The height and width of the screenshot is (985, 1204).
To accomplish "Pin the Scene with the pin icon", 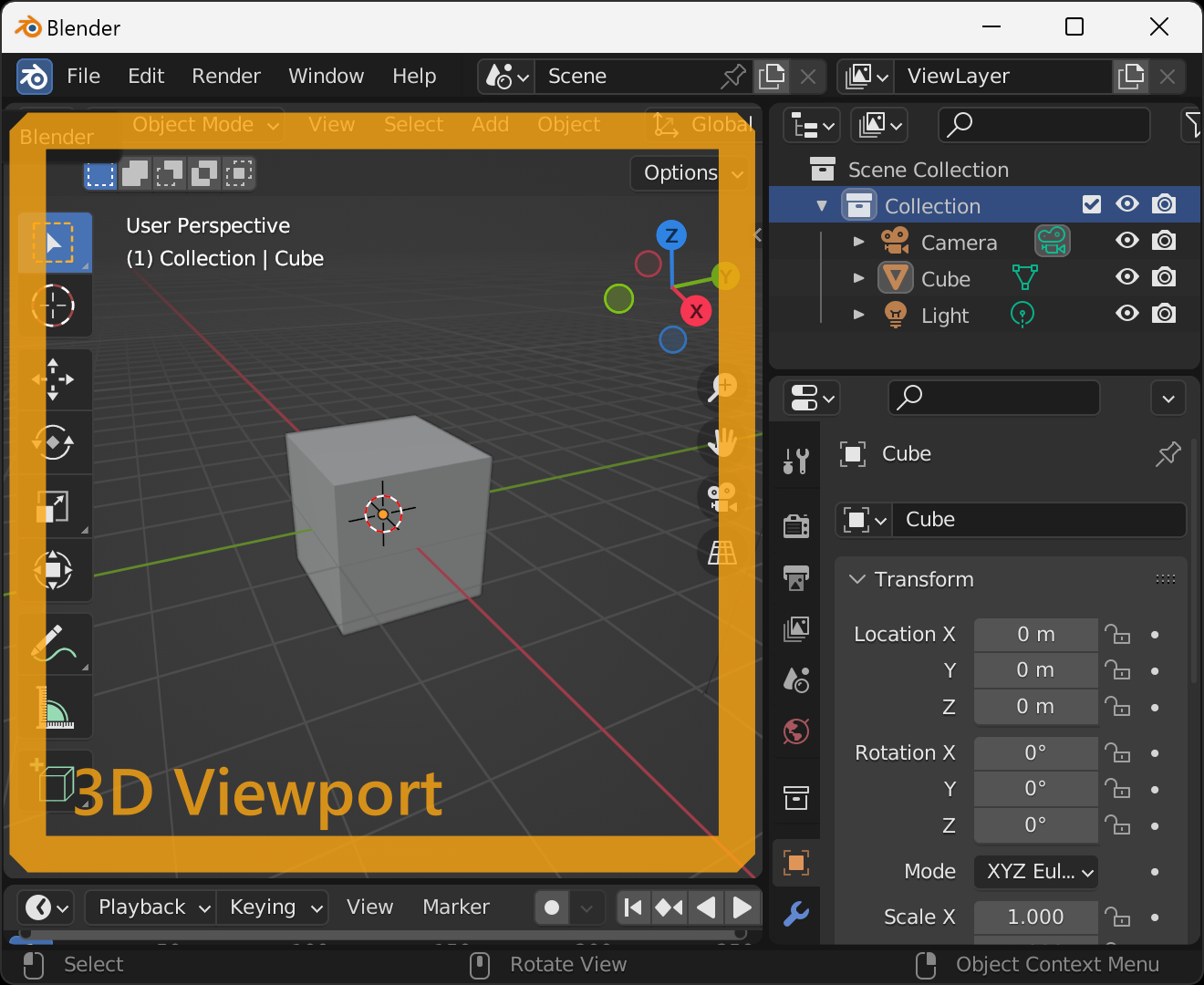I will 732,77.
